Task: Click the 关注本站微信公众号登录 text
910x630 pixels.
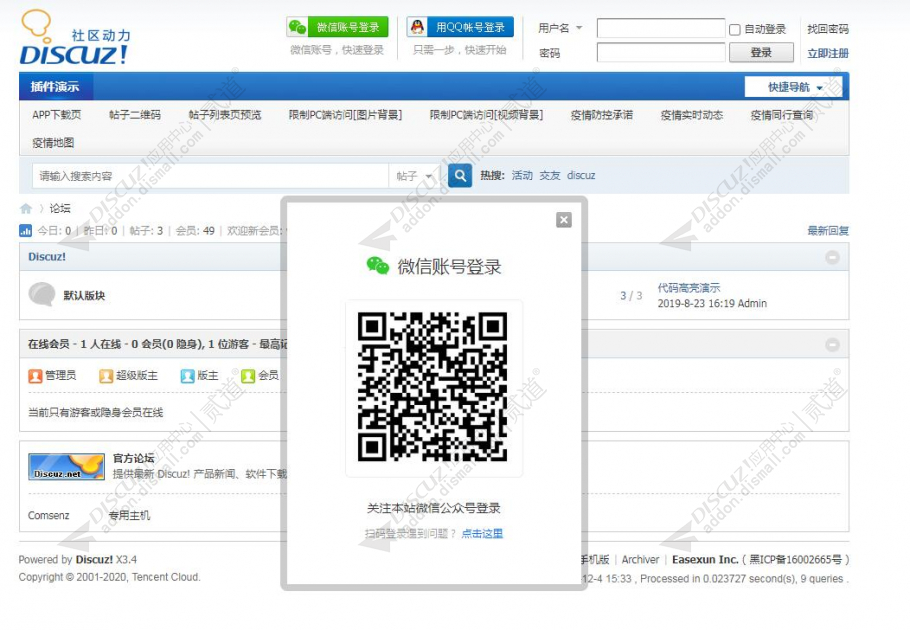Action: tap(434, 508)
